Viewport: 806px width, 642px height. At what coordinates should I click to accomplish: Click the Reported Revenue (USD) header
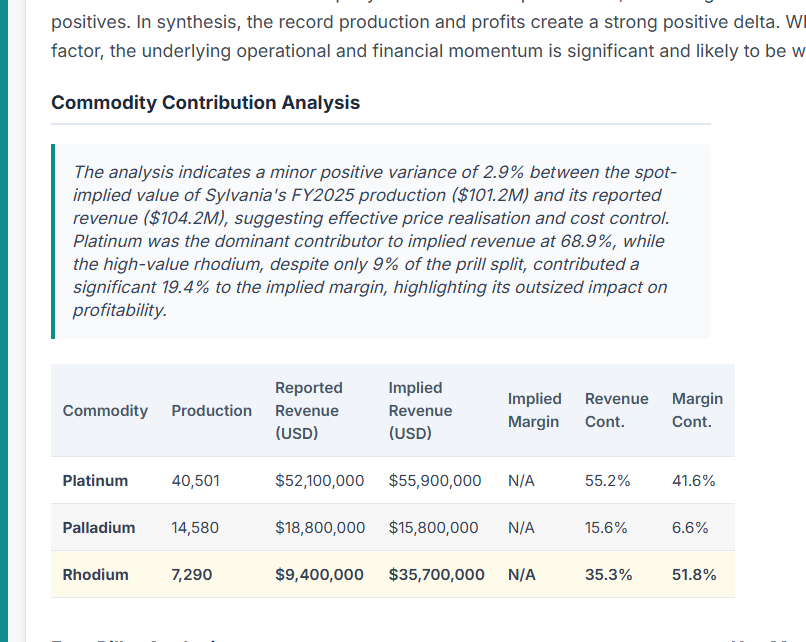(309, 410)
